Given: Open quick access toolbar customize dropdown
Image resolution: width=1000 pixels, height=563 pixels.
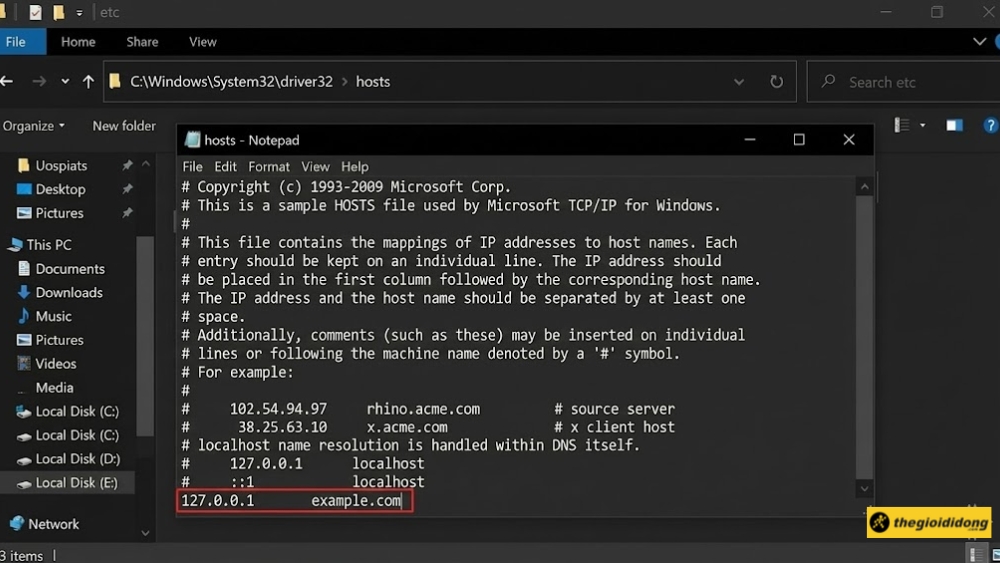Looking at the screenshot, I should 79,13.
